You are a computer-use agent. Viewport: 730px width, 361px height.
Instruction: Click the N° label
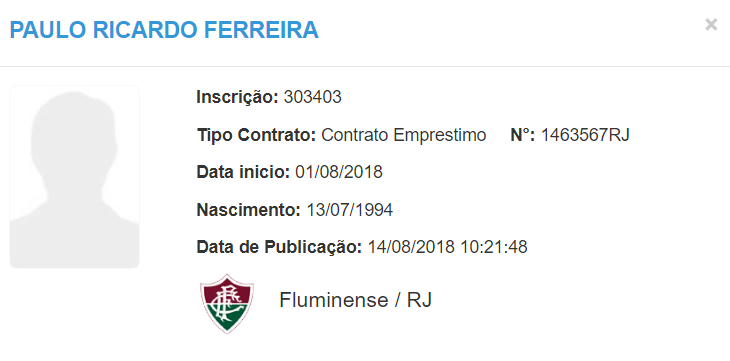pos(523,135)
